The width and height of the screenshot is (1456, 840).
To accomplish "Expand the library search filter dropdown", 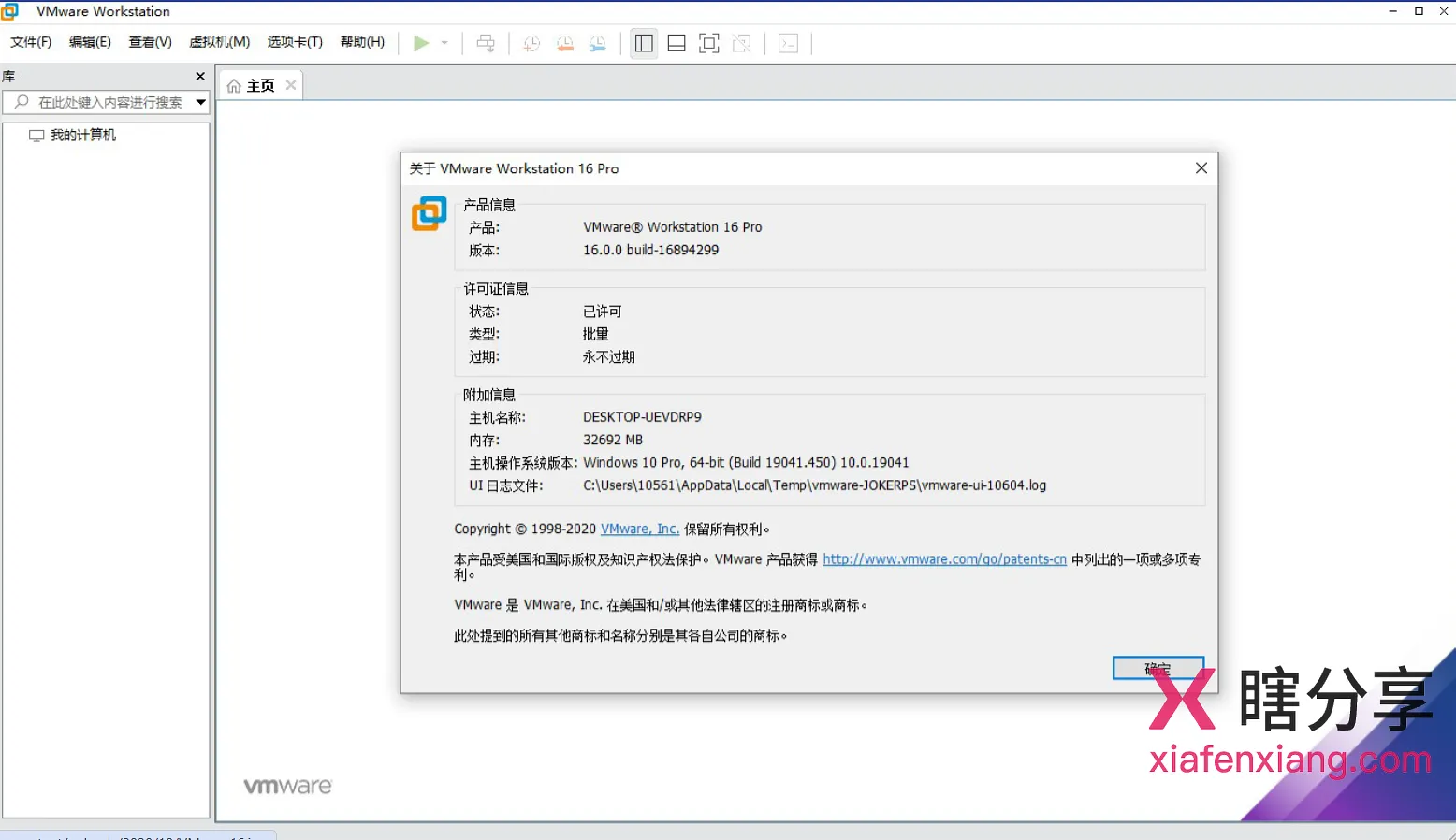I will pyautogui.click(x=200, y=102).
